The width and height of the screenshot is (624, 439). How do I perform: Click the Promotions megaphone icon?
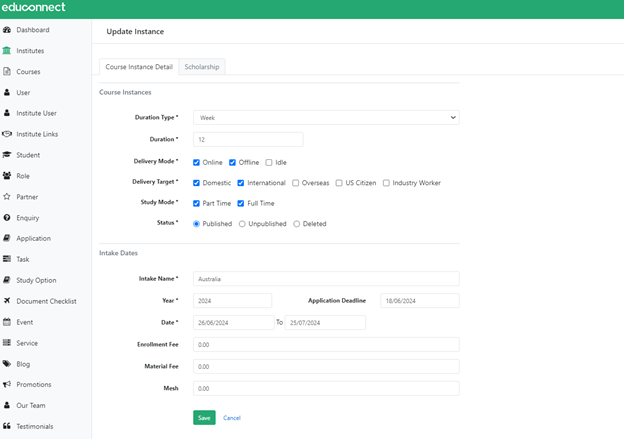point(8,384)
